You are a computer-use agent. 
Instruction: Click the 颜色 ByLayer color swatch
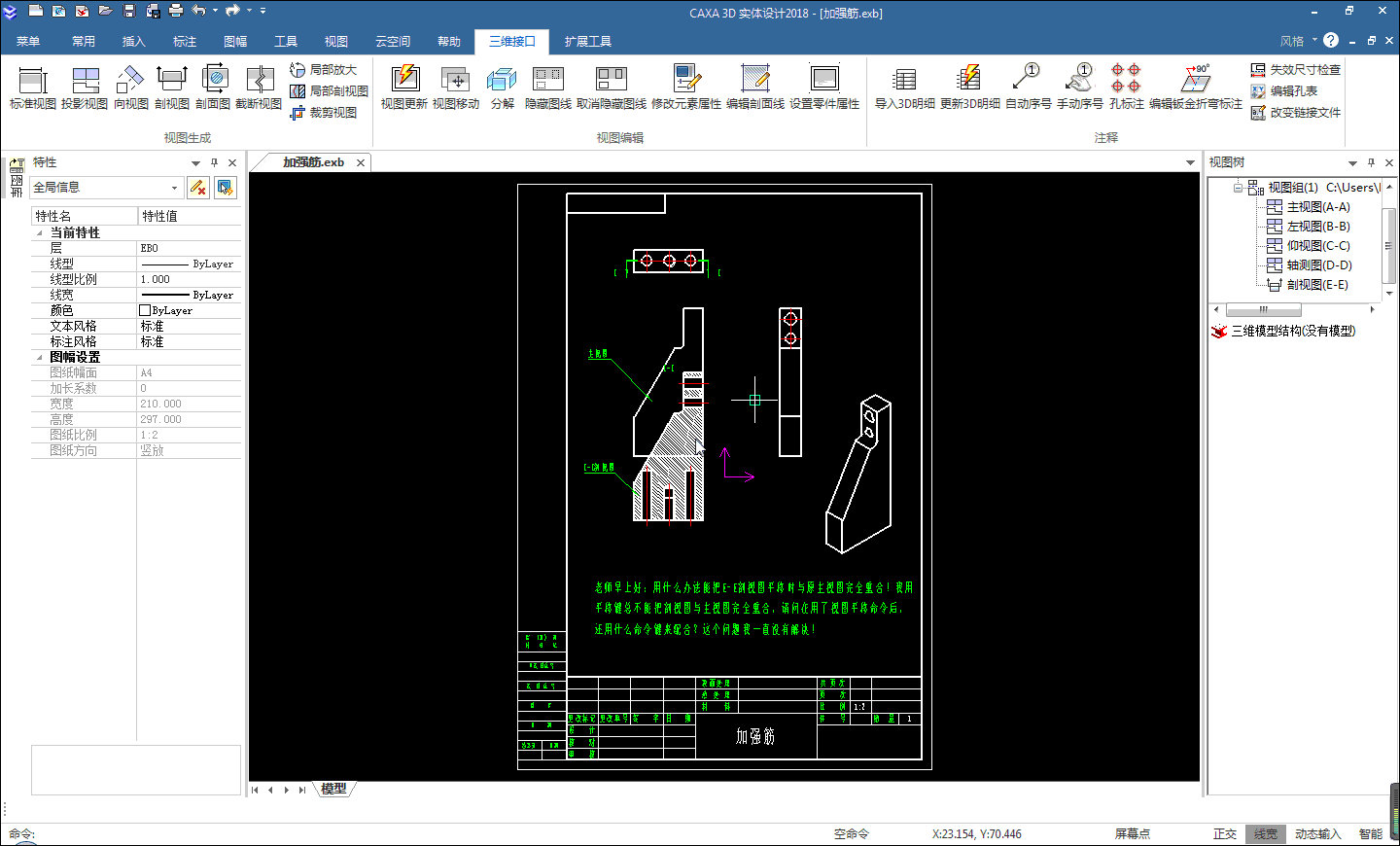pyautogui.click(x=146, y=311)
